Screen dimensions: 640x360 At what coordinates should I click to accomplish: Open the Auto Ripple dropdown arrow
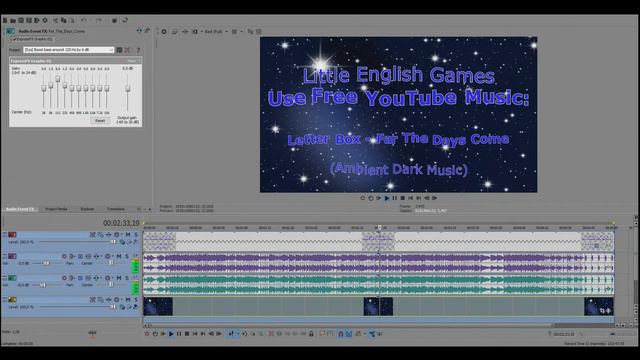(364, 334)
